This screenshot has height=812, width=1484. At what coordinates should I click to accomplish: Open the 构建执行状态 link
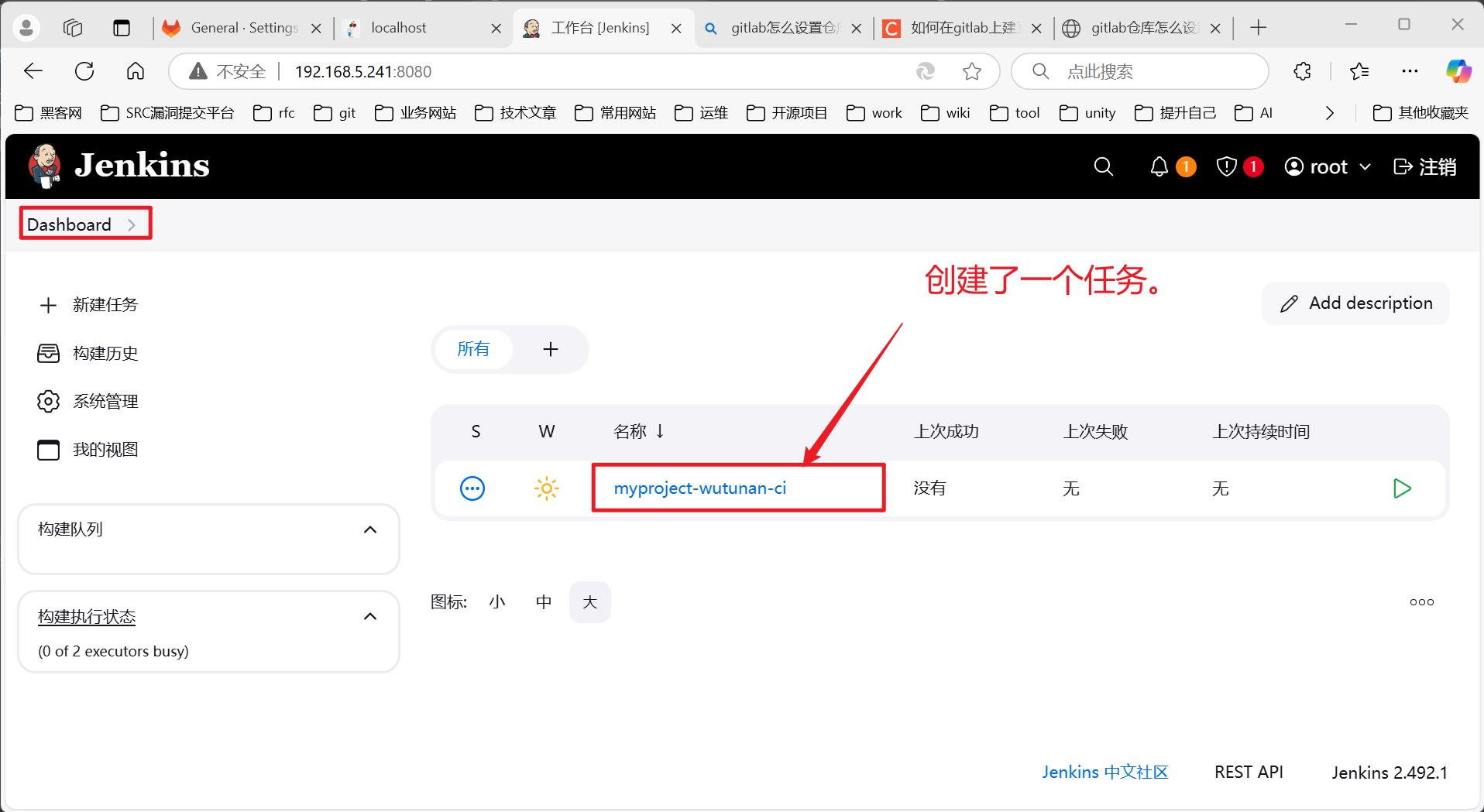(87, 617)
